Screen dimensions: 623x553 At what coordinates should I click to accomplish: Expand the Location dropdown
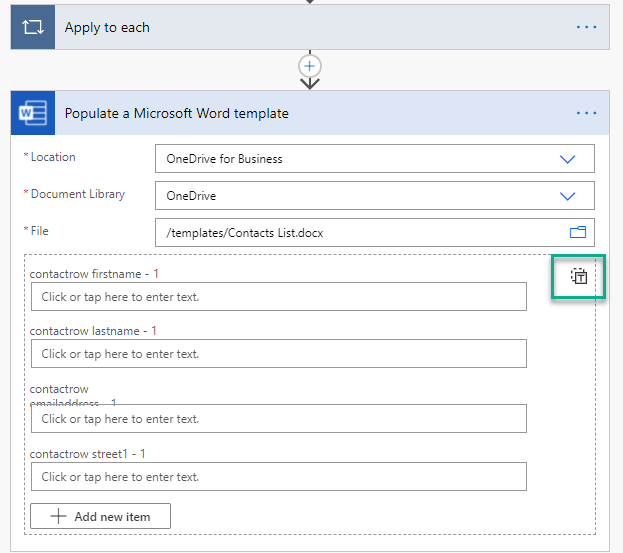[x=567, y=159]
